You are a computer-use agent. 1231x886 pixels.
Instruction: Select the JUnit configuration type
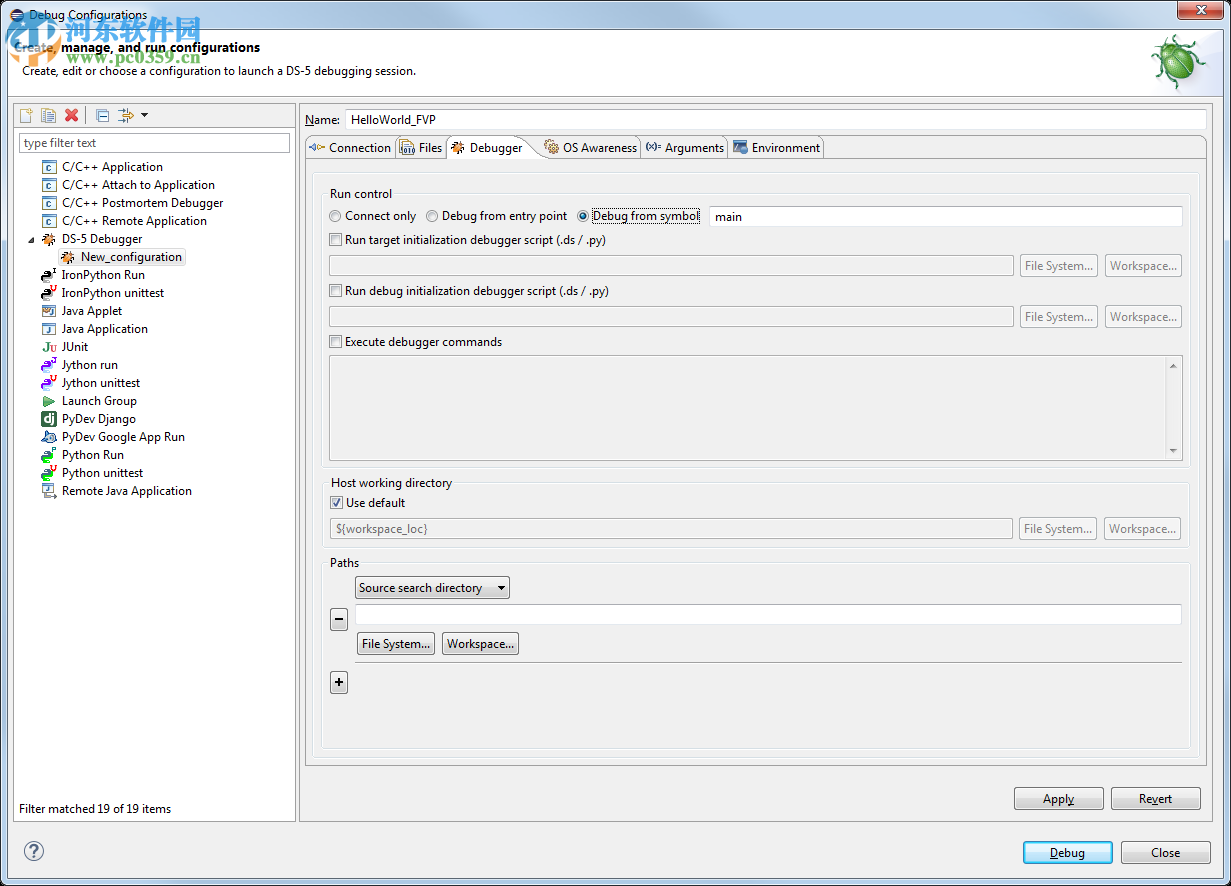(x=74, y=347)
